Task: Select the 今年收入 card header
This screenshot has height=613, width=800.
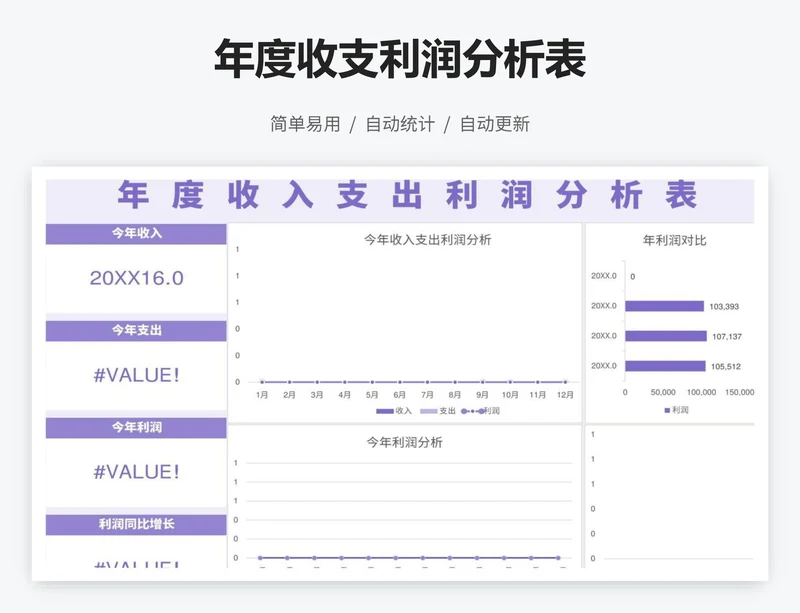Action: 136,234
